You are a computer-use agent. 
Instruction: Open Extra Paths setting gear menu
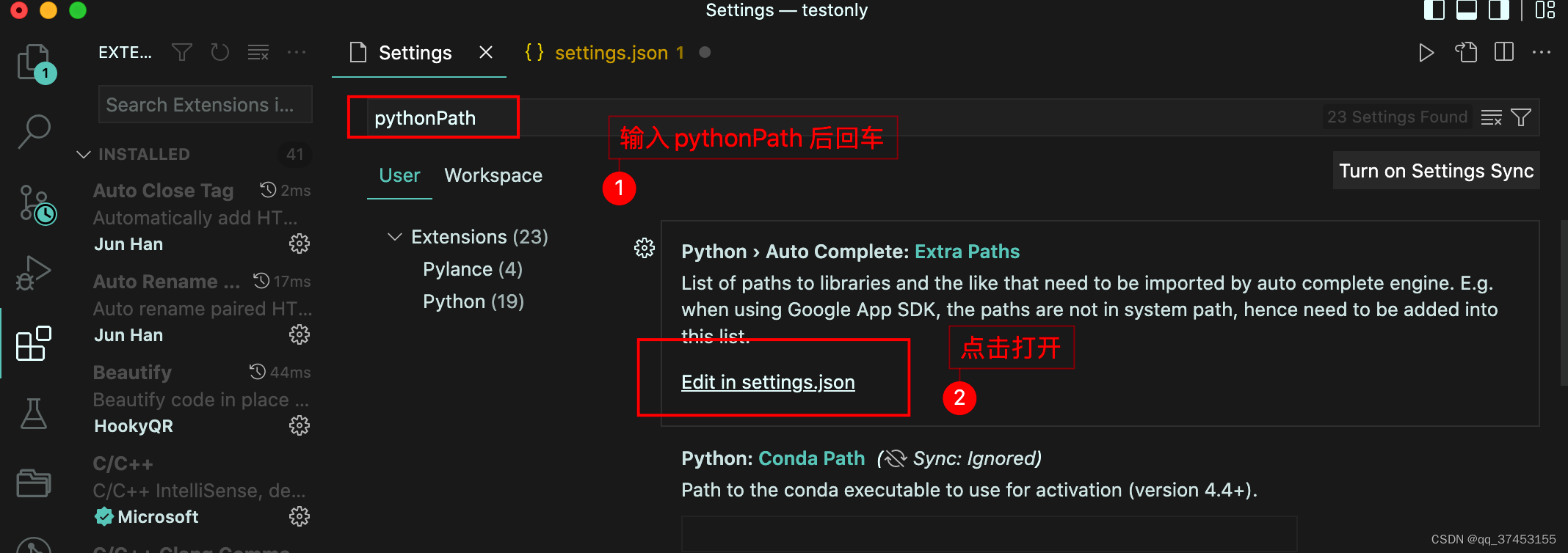pos(645,248)
